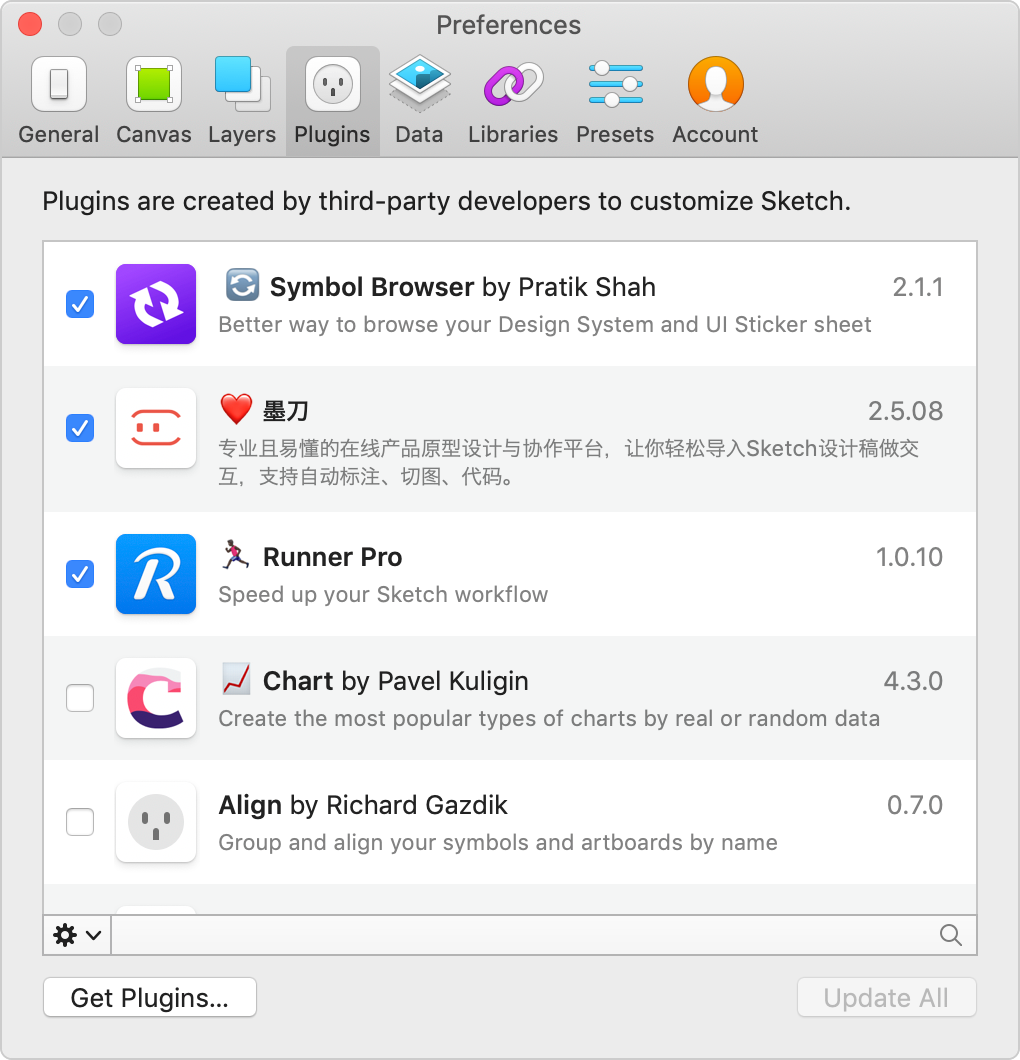Enable the Align plugin checkbox
Screen dimensions: 1020x1060
[x=80, y=822]
